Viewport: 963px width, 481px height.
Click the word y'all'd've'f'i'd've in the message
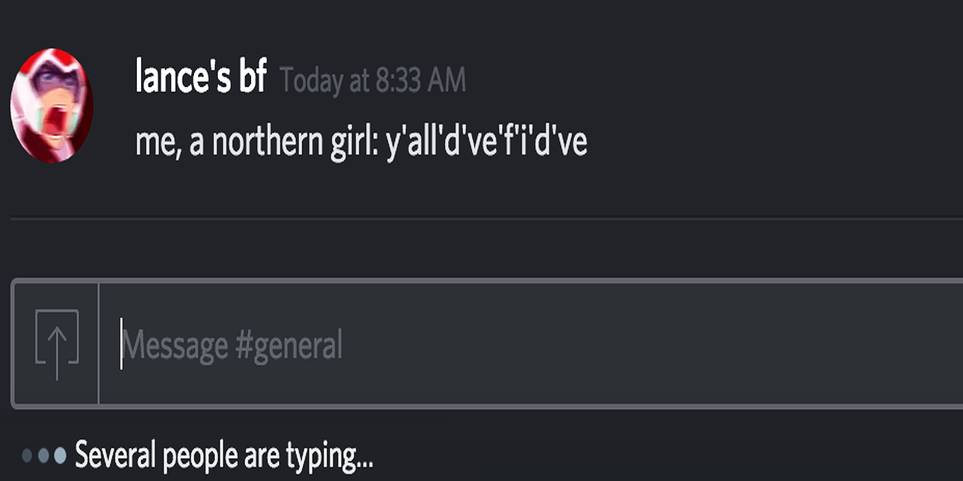coord(486,141)
